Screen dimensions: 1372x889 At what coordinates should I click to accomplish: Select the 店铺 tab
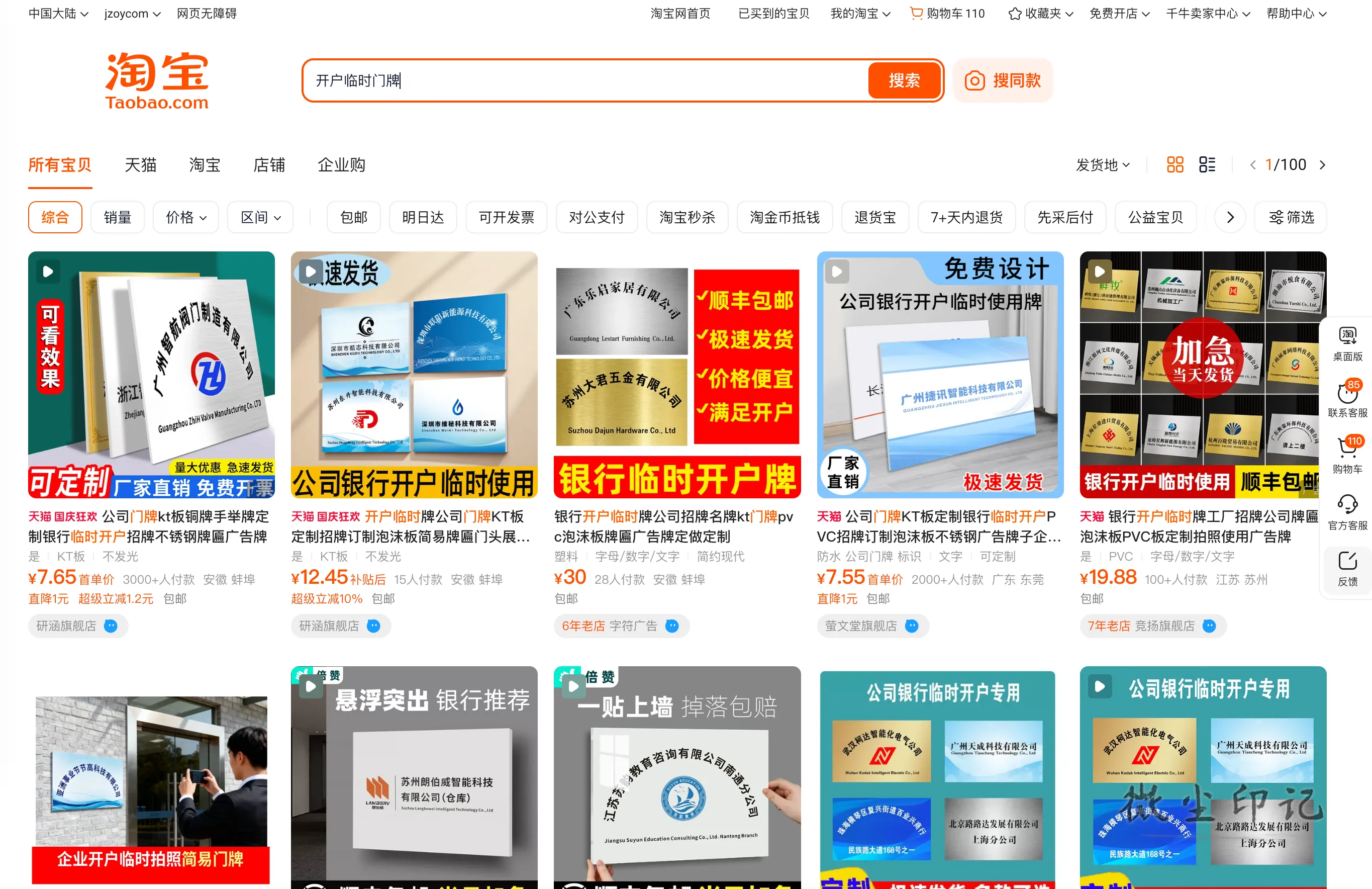coord(269,165)
